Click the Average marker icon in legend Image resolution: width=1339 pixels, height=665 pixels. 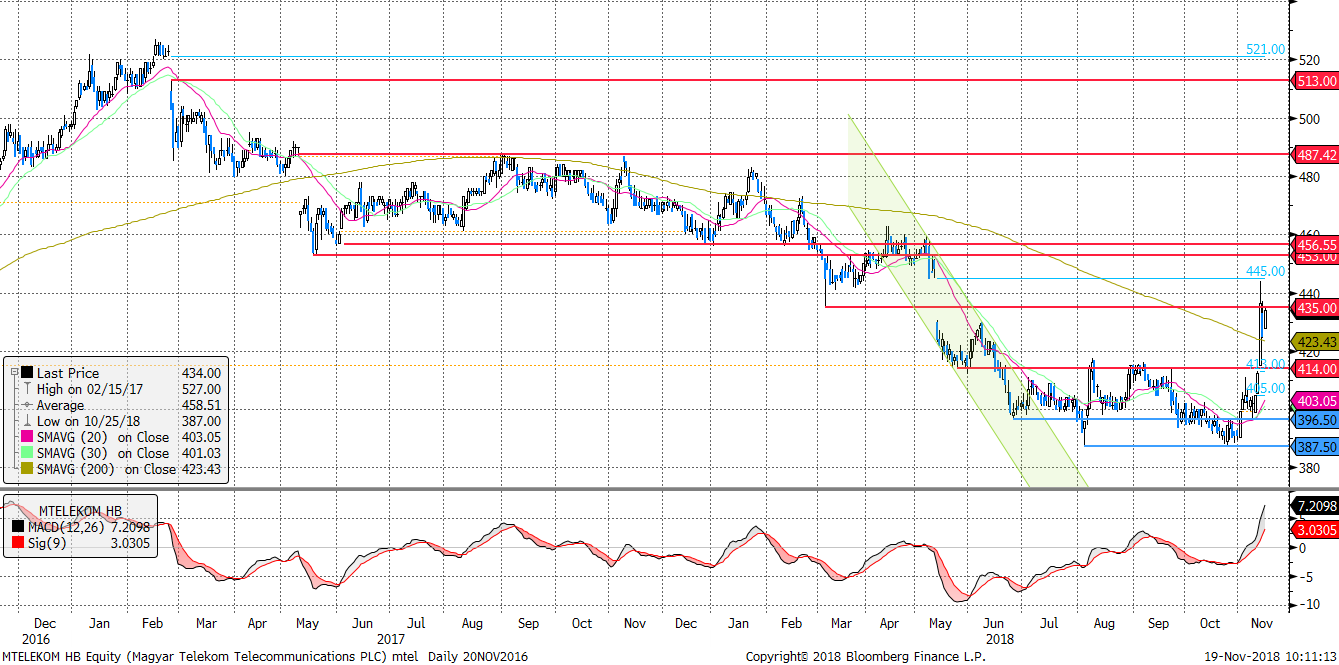pyautogui.click(x=26, y=405)
